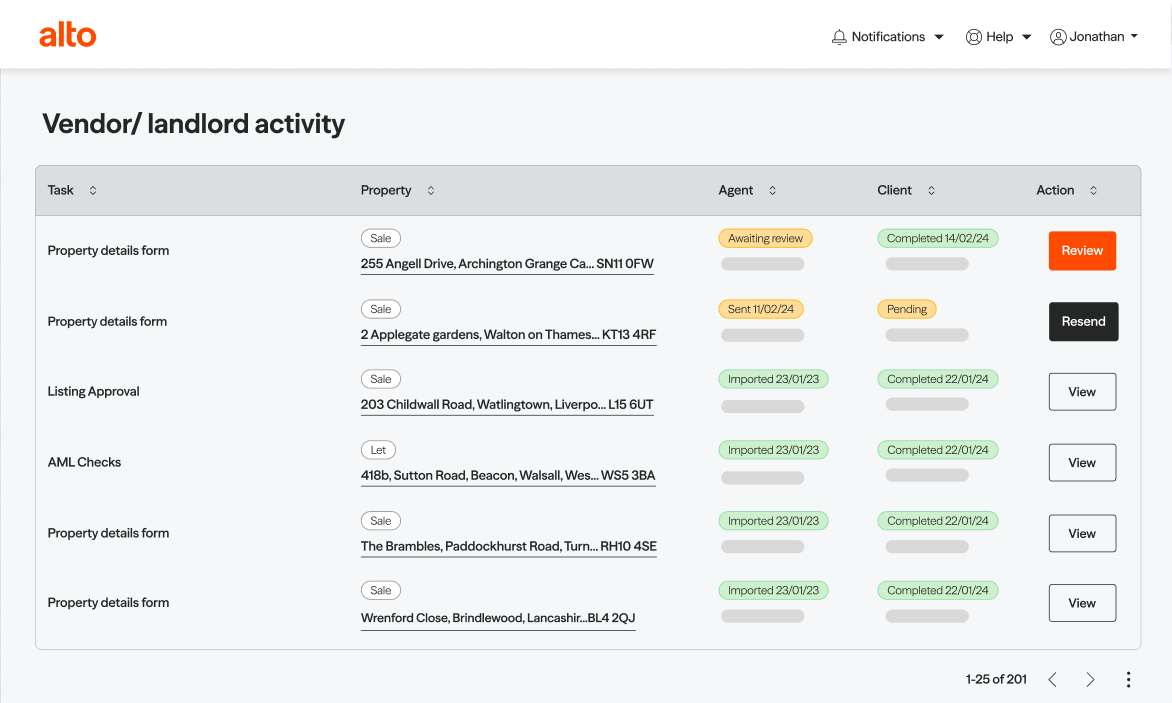The width and height of the screenshot is (1172, 703).
Task: Sort table by Agent column
Action: (772, 190)
